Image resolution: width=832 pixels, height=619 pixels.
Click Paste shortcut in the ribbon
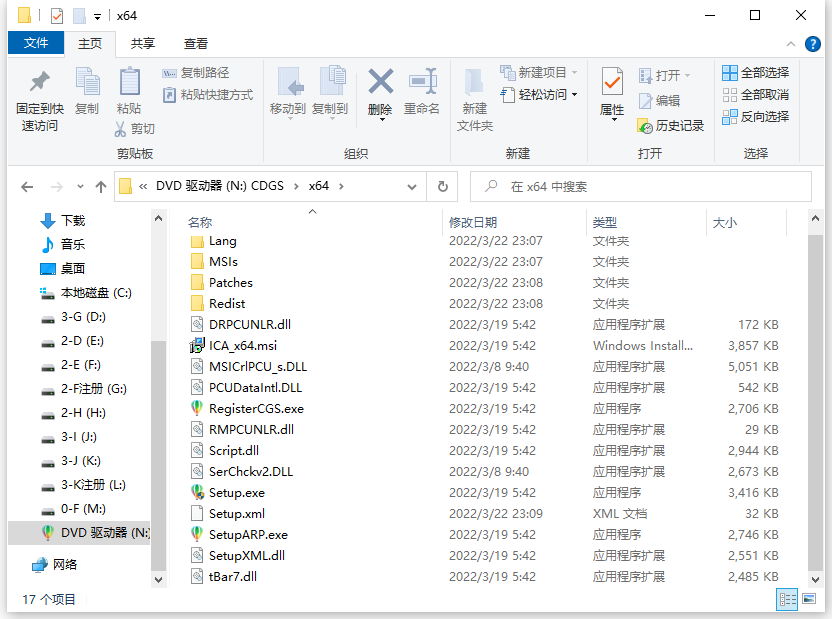[208, 95]
